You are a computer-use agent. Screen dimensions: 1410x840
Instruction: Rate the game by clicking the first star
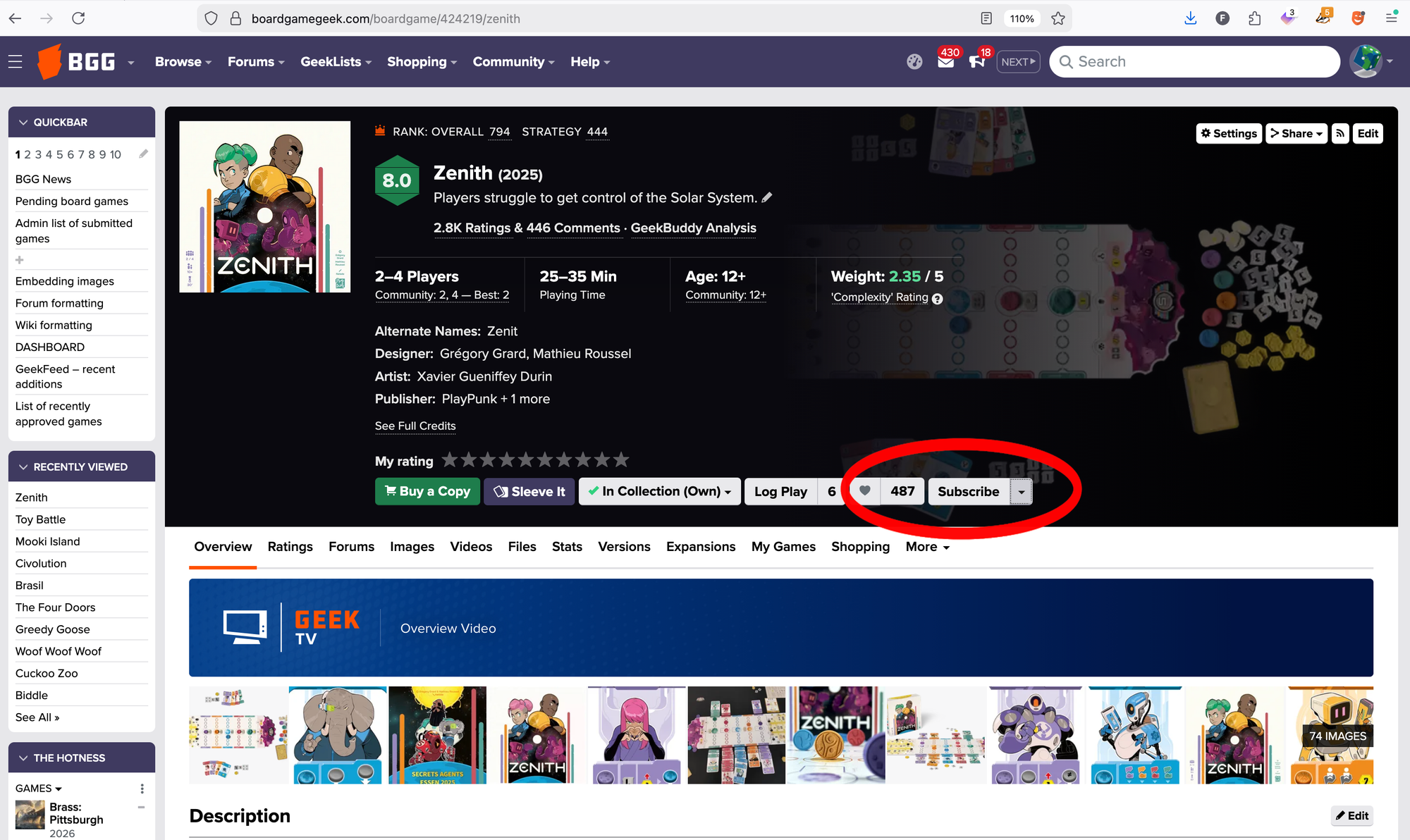click(x=450, y=459)
